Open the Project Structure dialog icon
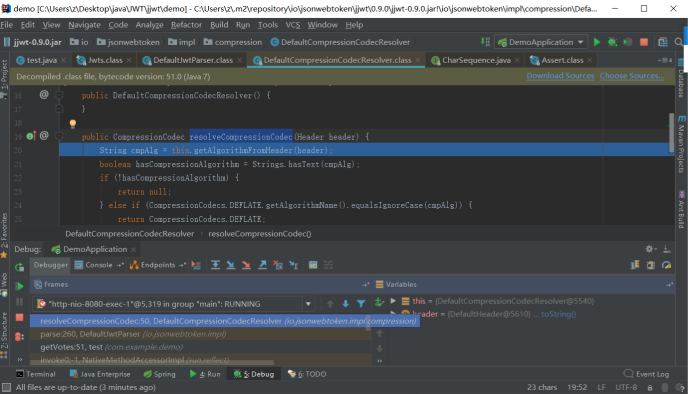This screenshot has width=688, height=394. 663,42
